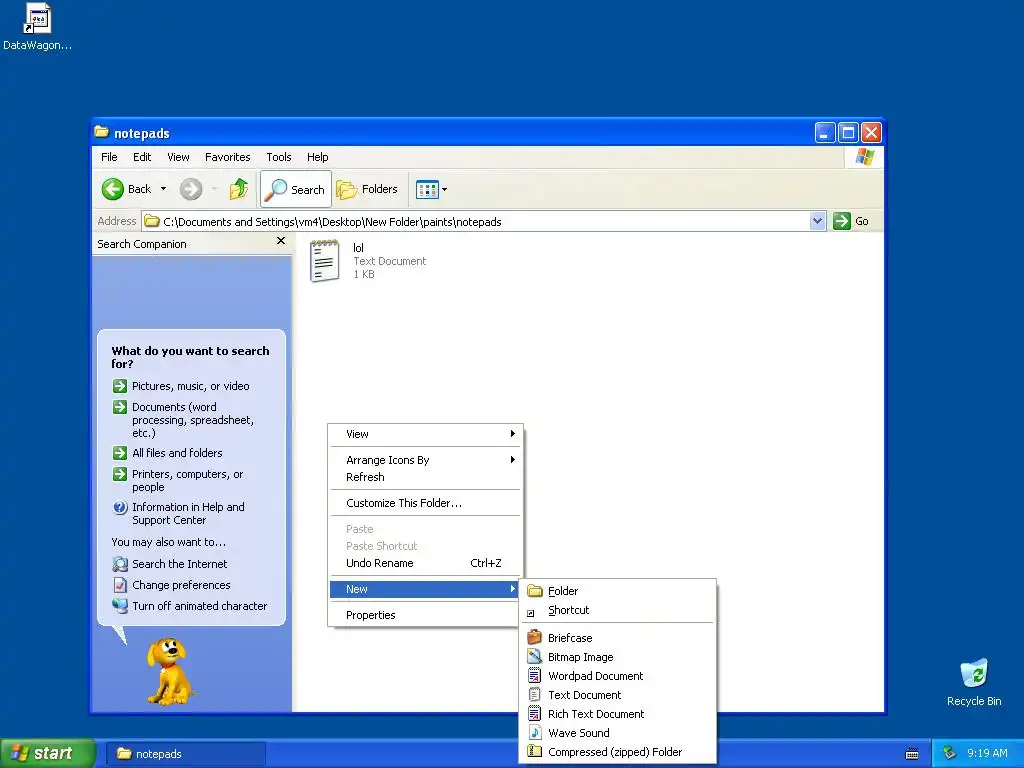Screen dimensions: 1024x768
Task: Click notepads taskbar button
Action: pos(185,754)
